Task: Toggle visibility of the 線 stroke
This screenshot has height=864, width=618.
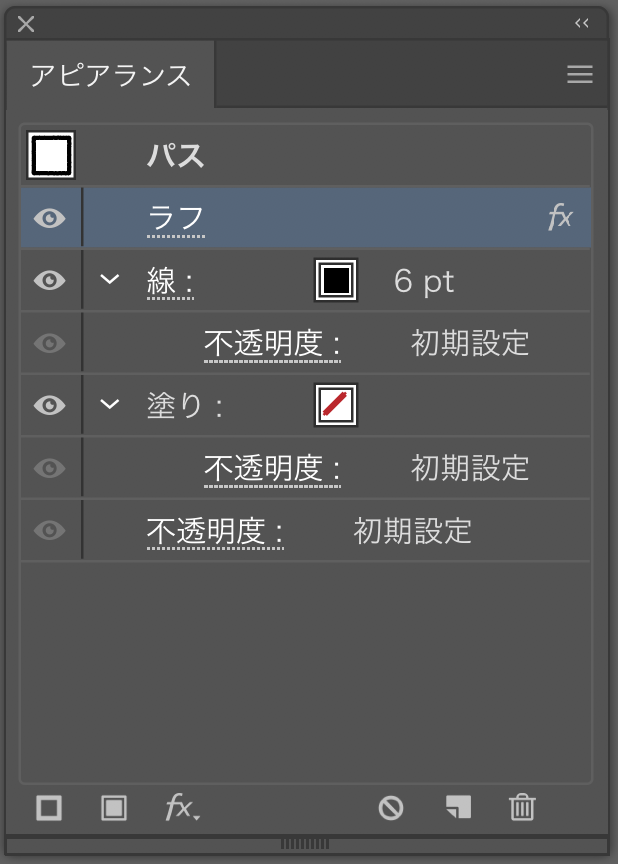Action: (50, 280)
